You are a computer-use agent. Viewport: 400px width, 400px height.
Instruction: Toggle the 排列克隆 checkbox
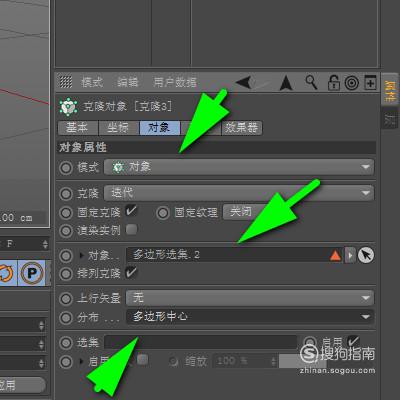pyautogui.click(x=131, y=272)
